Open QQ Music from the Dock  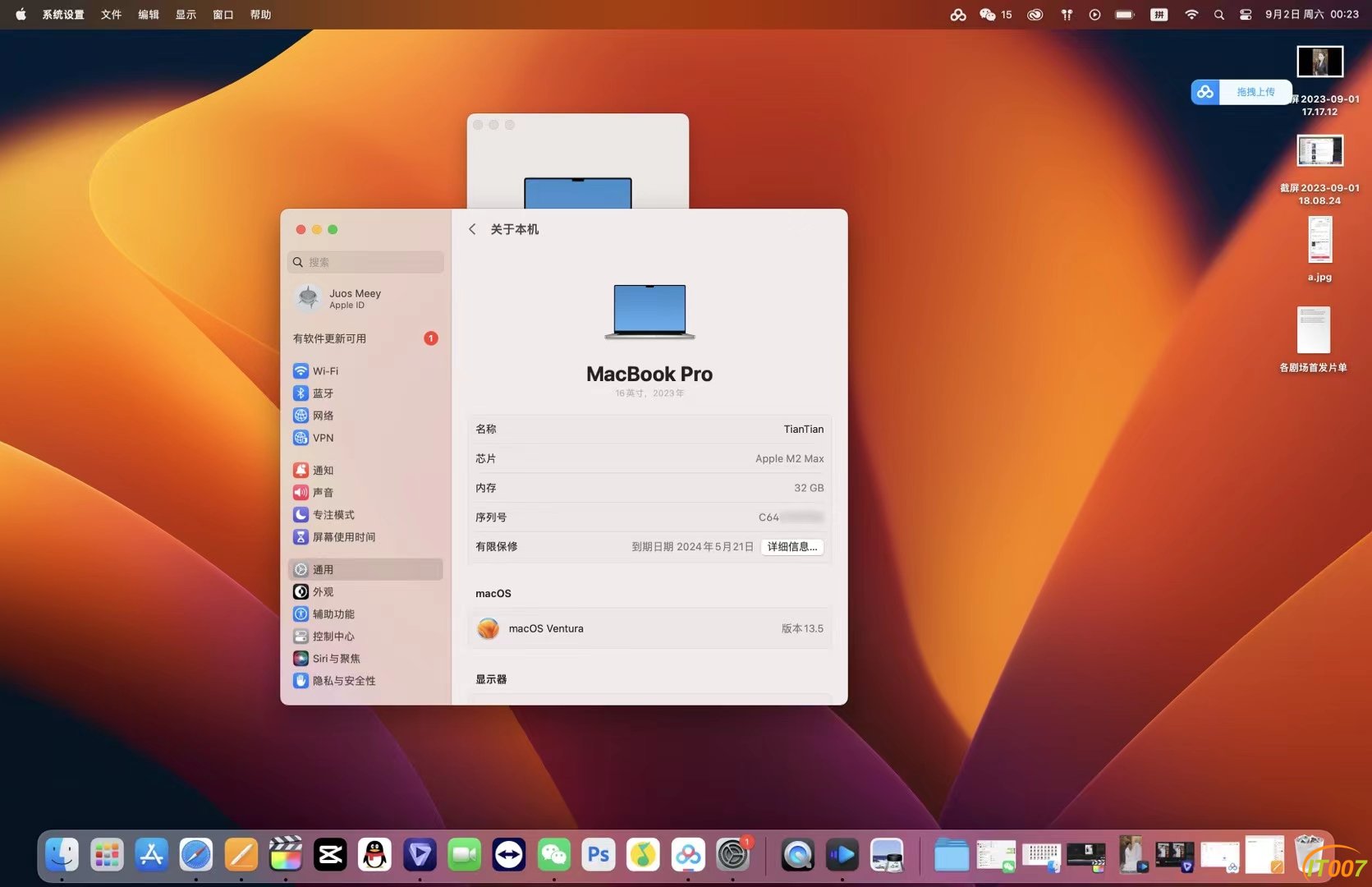pyautogui.click(x=643, y=855)
